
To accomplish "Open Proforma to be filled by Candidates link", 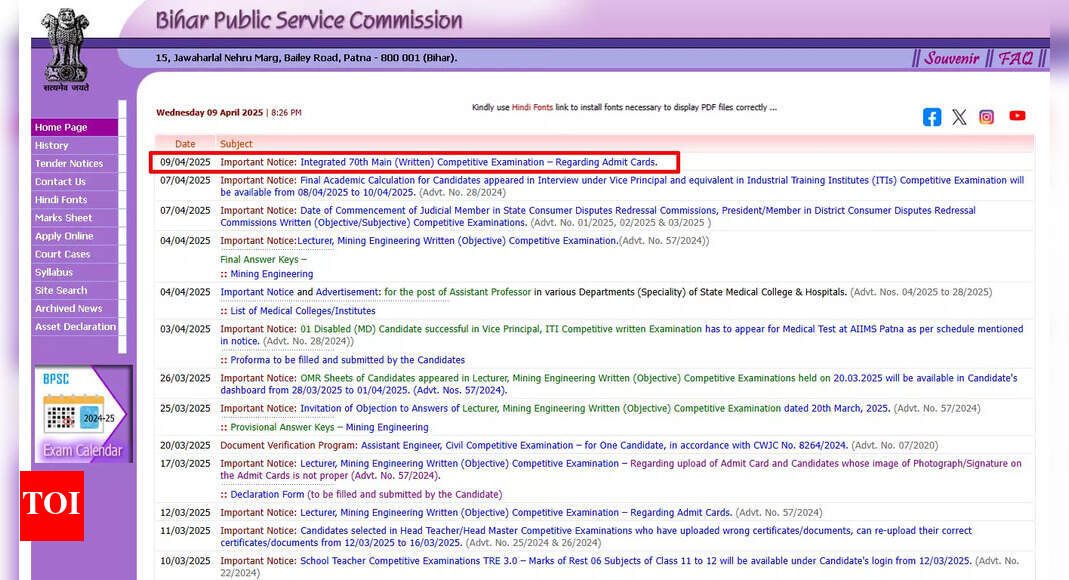I will pyautogui.click(x=348, y=360).
